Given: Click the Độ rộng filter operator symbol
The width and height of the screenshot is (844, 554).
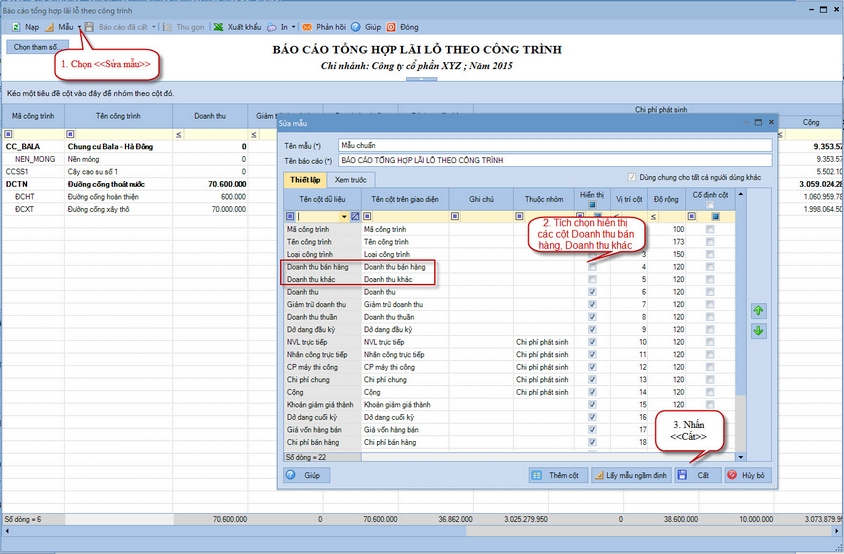Looking at the screenshot, I should point(653,217).
